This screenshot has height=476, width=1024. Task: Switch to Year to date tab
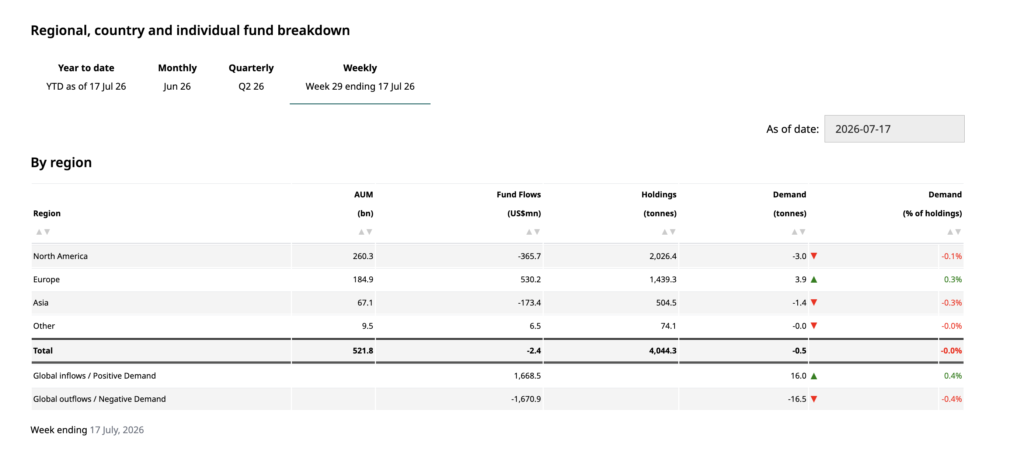pyautogui.click(x=86, y=77)
